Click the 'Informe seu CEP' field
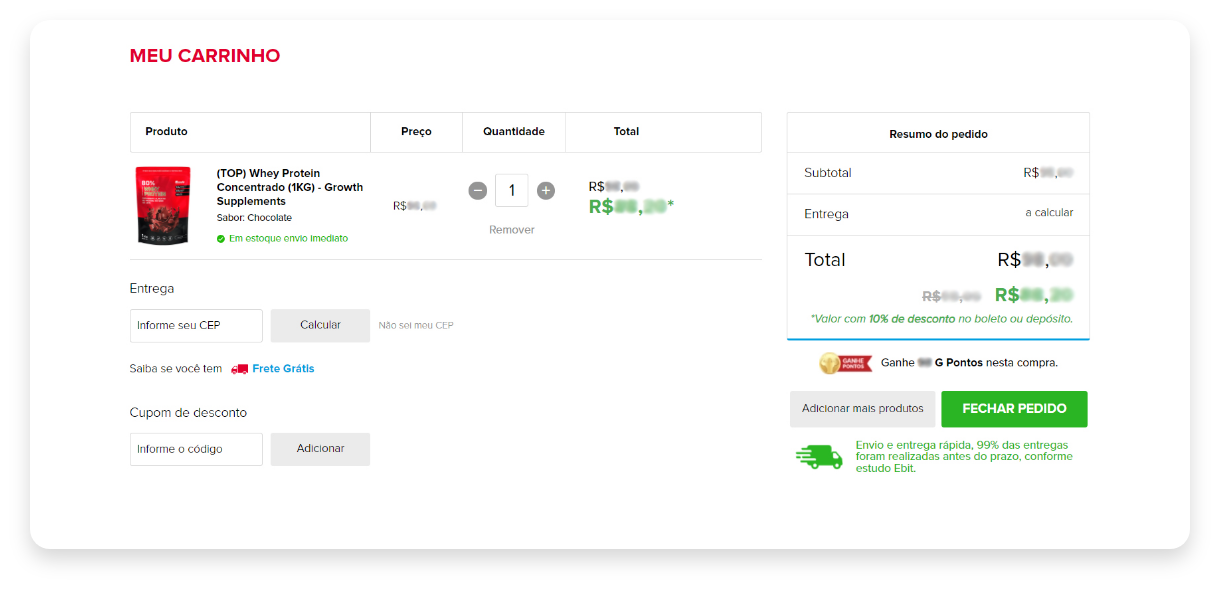This screenshot has width=1220, height=589. [196, 325]
